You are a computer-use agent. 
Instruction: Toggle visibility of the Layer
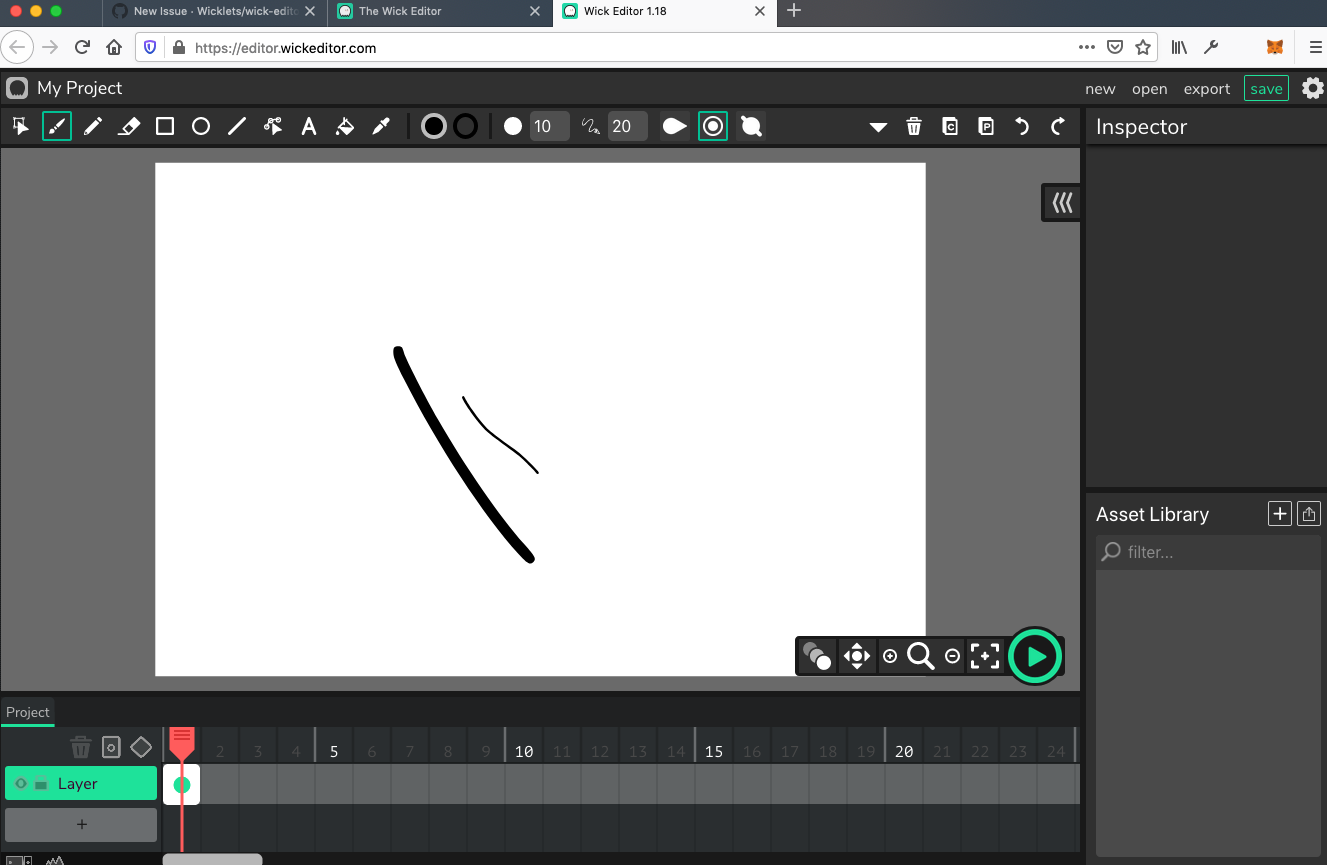click(x=21, y=783)
